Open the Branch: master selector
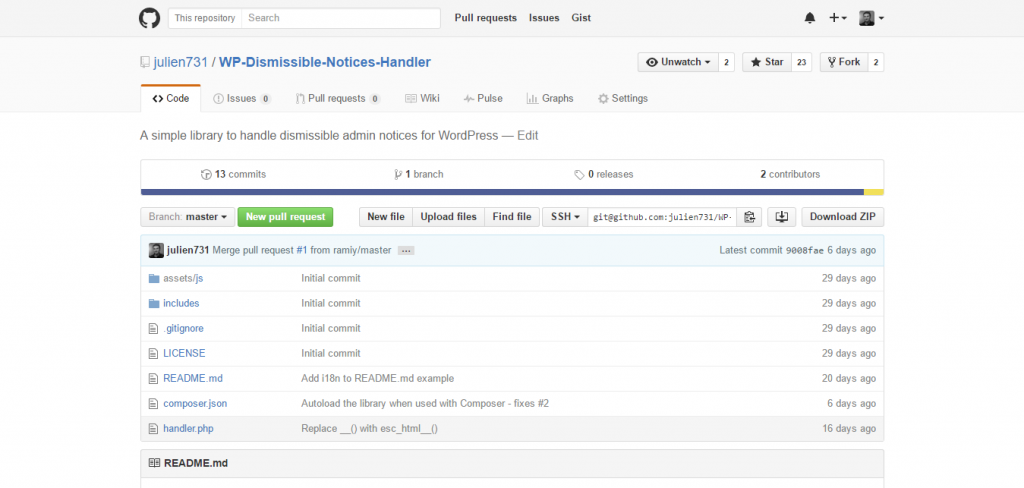The image size is (1024, 488). [187, 217]
